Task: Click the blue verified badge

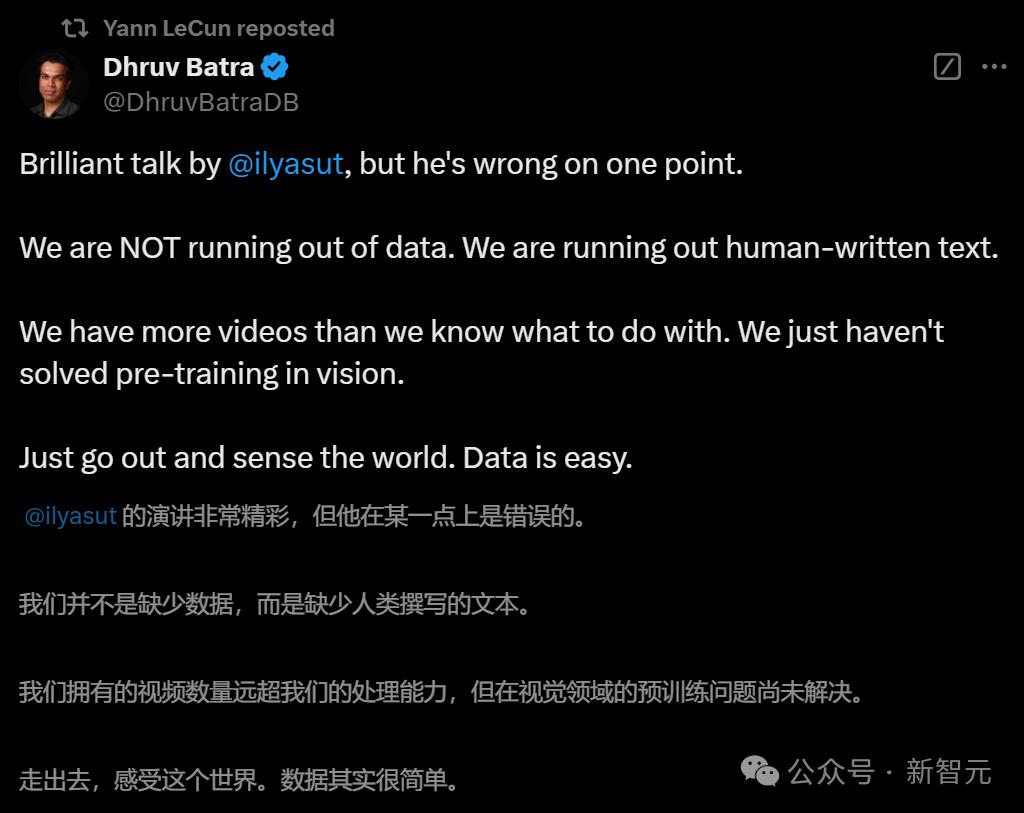Action: click(x=275, y=68)
